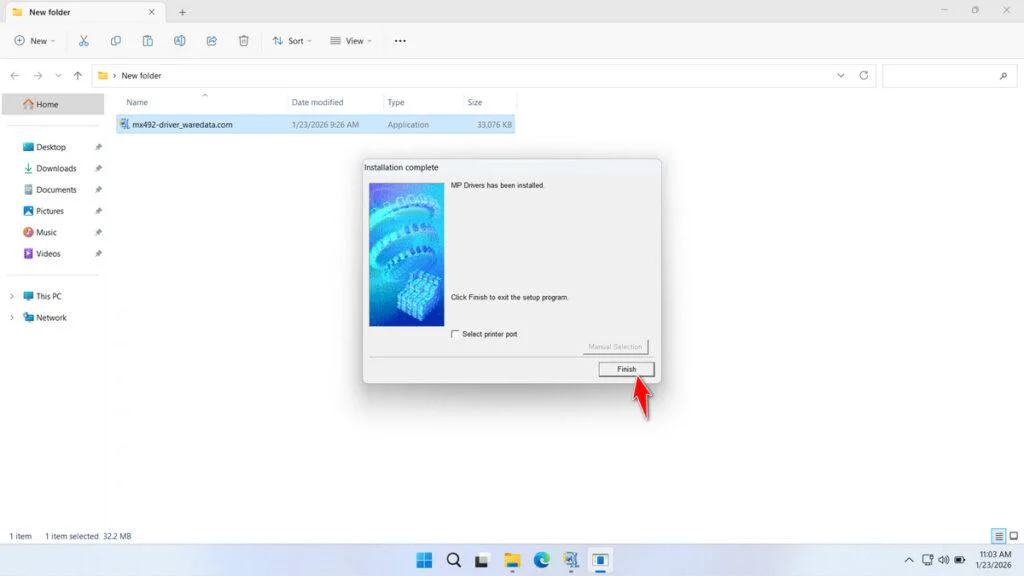Unpin Desktop from quick access
Image resolution: width=1024 pixels, height=576 pixels.
(x=98, y=147)
